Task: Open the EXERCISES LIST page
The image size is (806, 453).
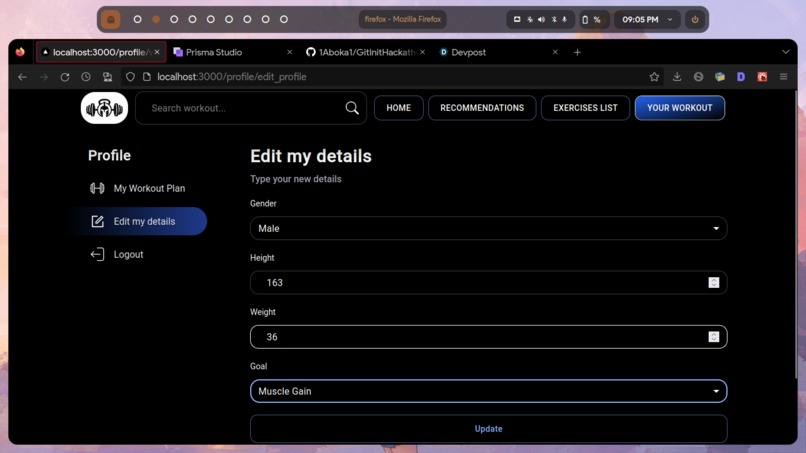Action: coord(585,108)
